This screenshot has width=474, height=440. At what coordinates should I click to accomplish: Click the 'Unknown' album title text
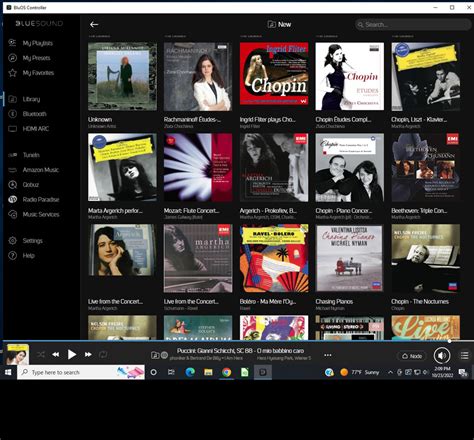point(100,119)
